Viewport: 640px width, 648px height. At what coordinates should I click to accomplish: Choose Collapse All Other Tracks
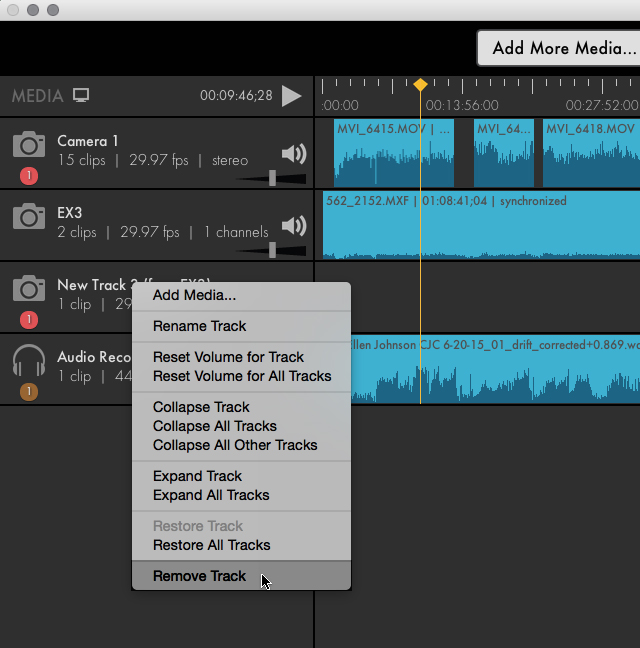(241, 445)
